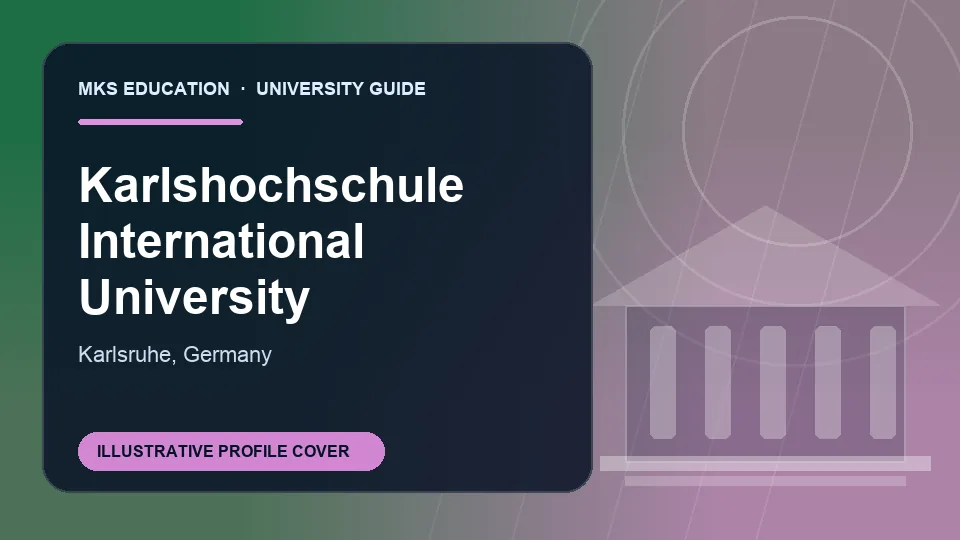Click the UNIVERSITY GUIDE label

coord(341,89)
